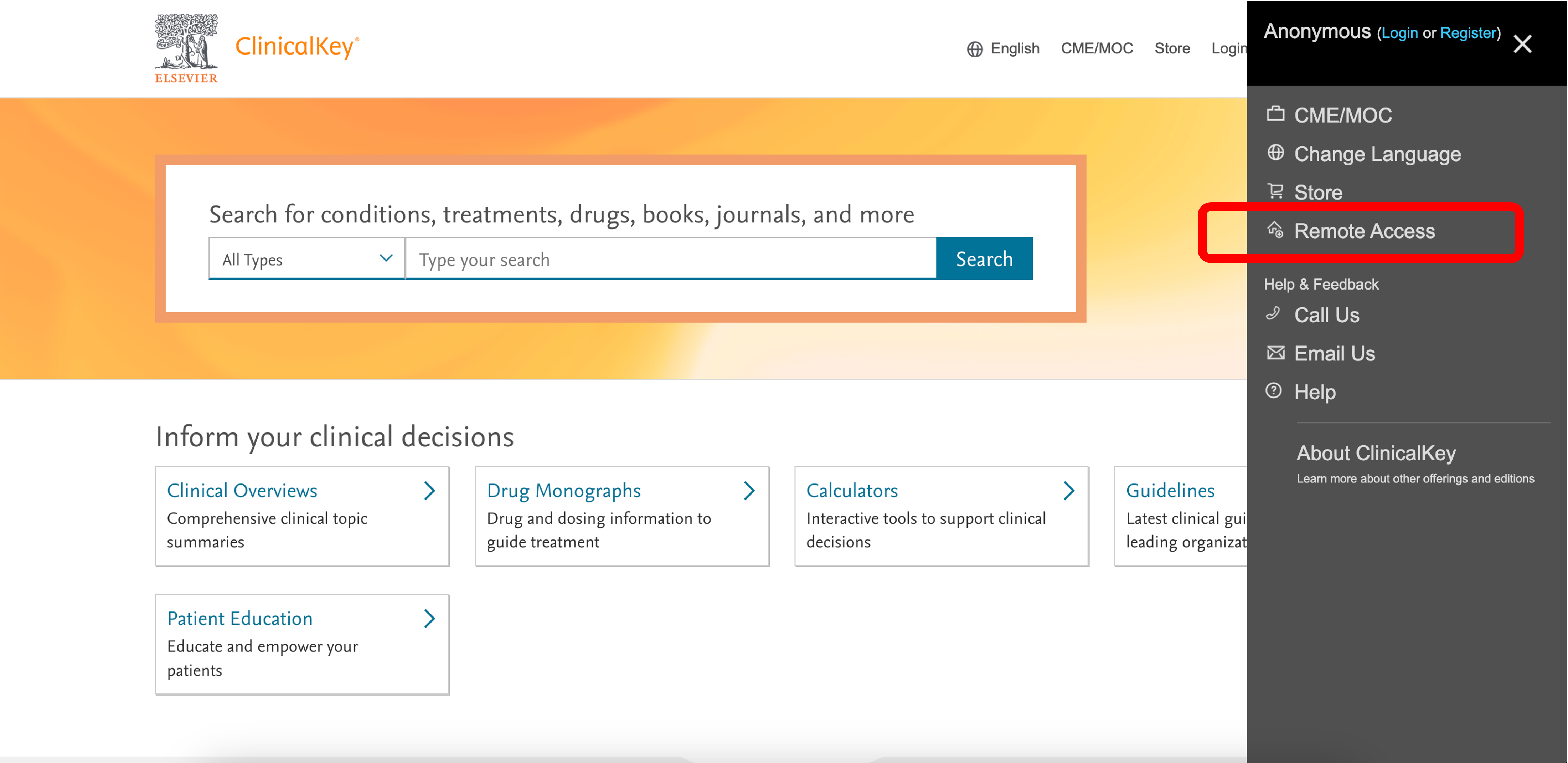Click the CME/MOC briefcase icon
Image resolution: width=1568 pixels, height=763 pixels.
(1275, 114)
